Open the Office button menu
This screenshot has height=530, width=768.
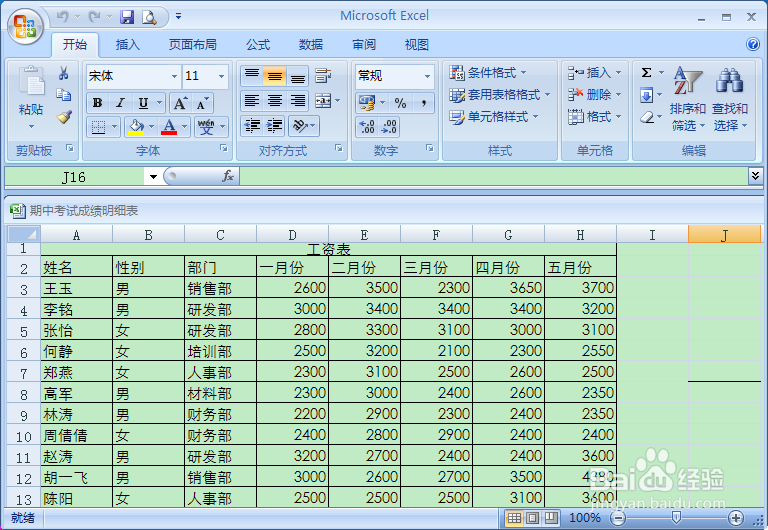click(x=25, y=26)
